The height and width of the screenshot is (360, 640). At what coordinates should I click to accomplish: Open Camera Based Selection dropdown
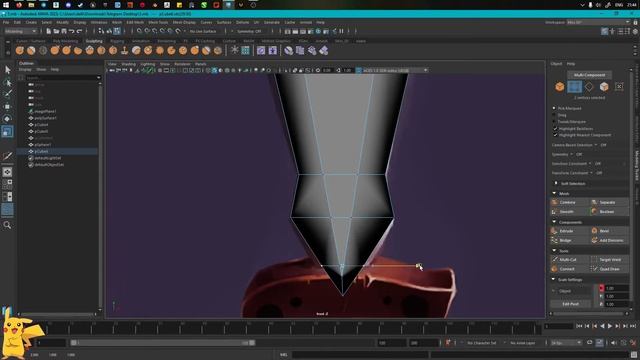coord(596,145)
